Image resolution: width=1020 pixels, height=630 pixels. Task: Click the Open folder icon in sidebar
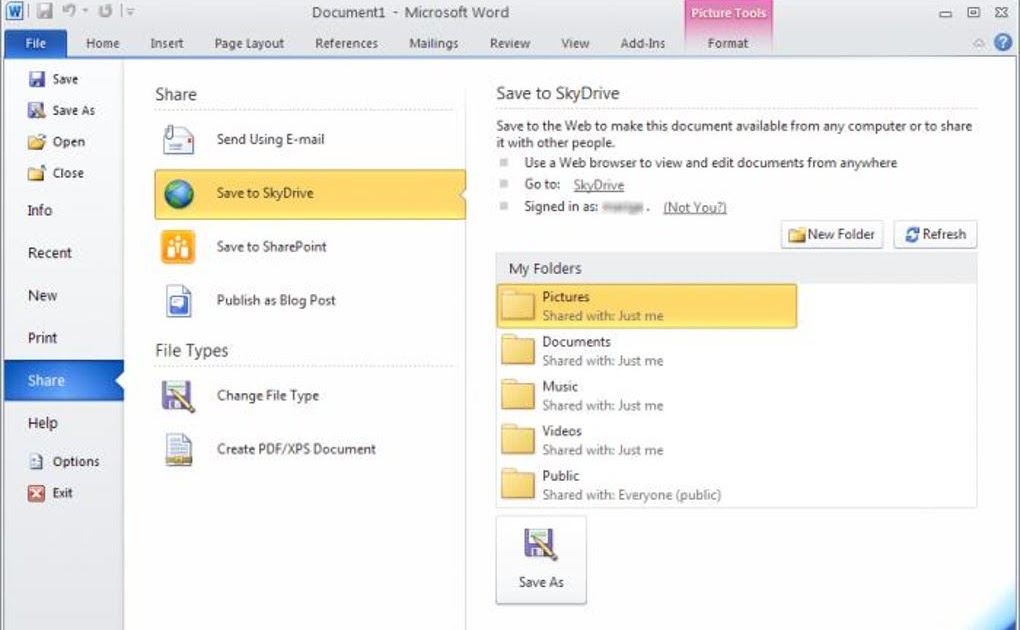point(36,141)
